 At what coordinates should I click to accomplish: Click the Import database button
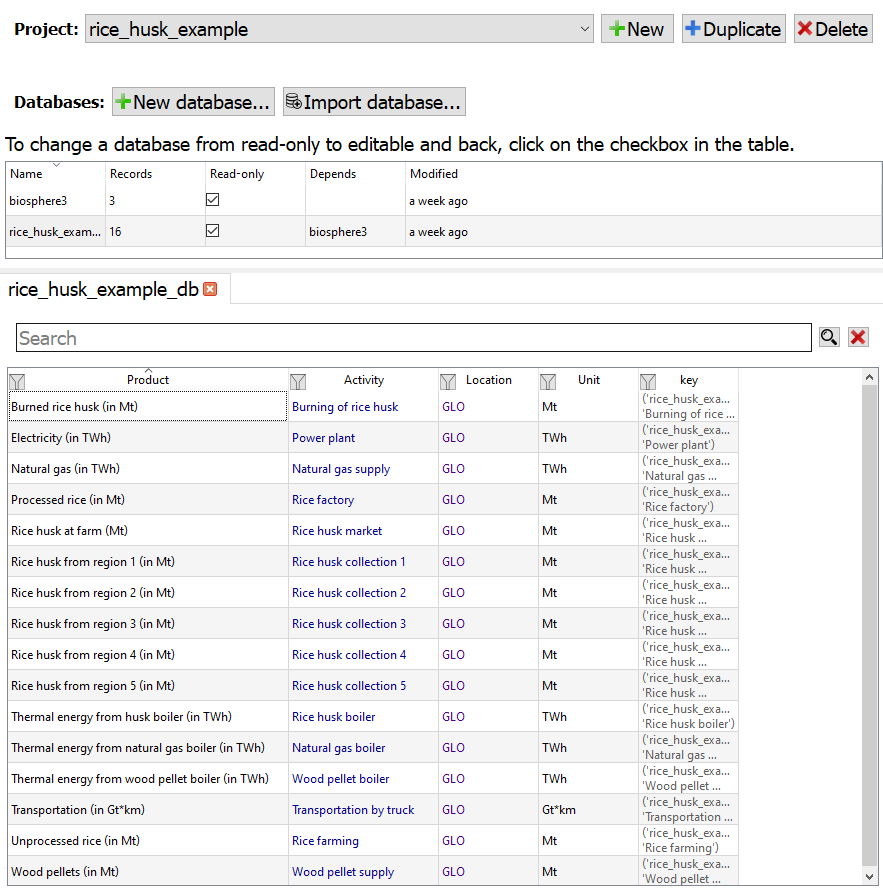[374, 102]
